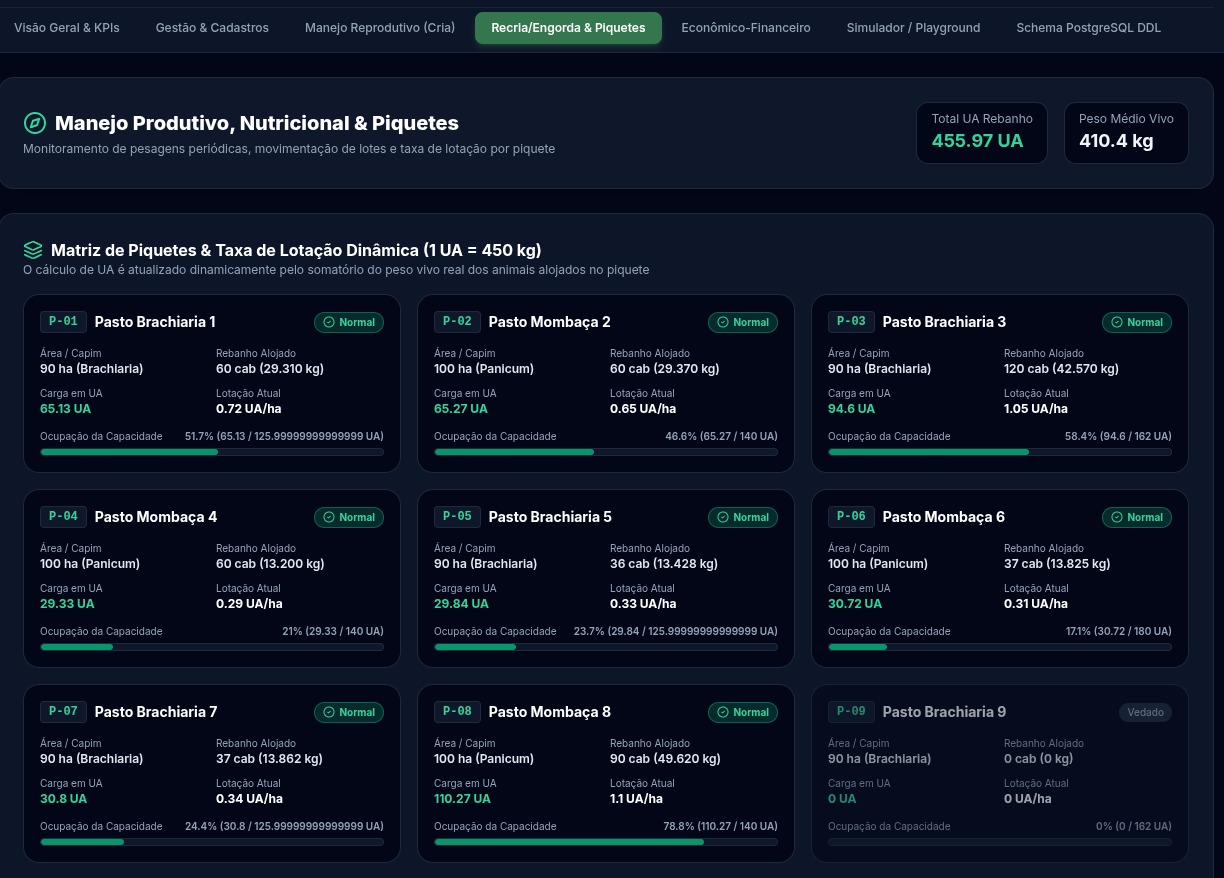Click the Pasto Brachiaria 9 card title

(x=944, y=712)
